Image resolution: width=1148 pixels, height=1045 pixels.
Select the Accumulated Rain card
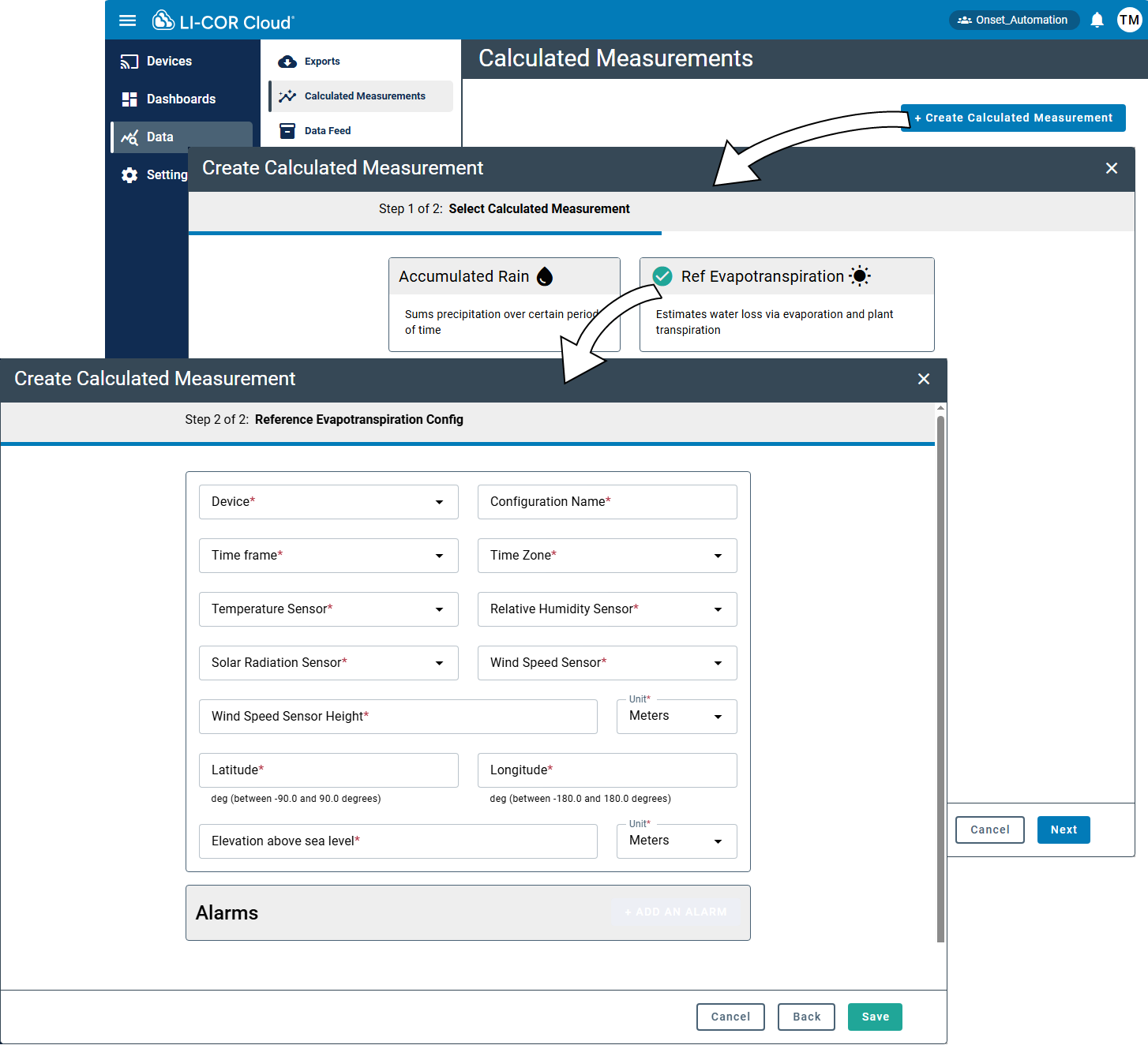(x=505, y=305)
